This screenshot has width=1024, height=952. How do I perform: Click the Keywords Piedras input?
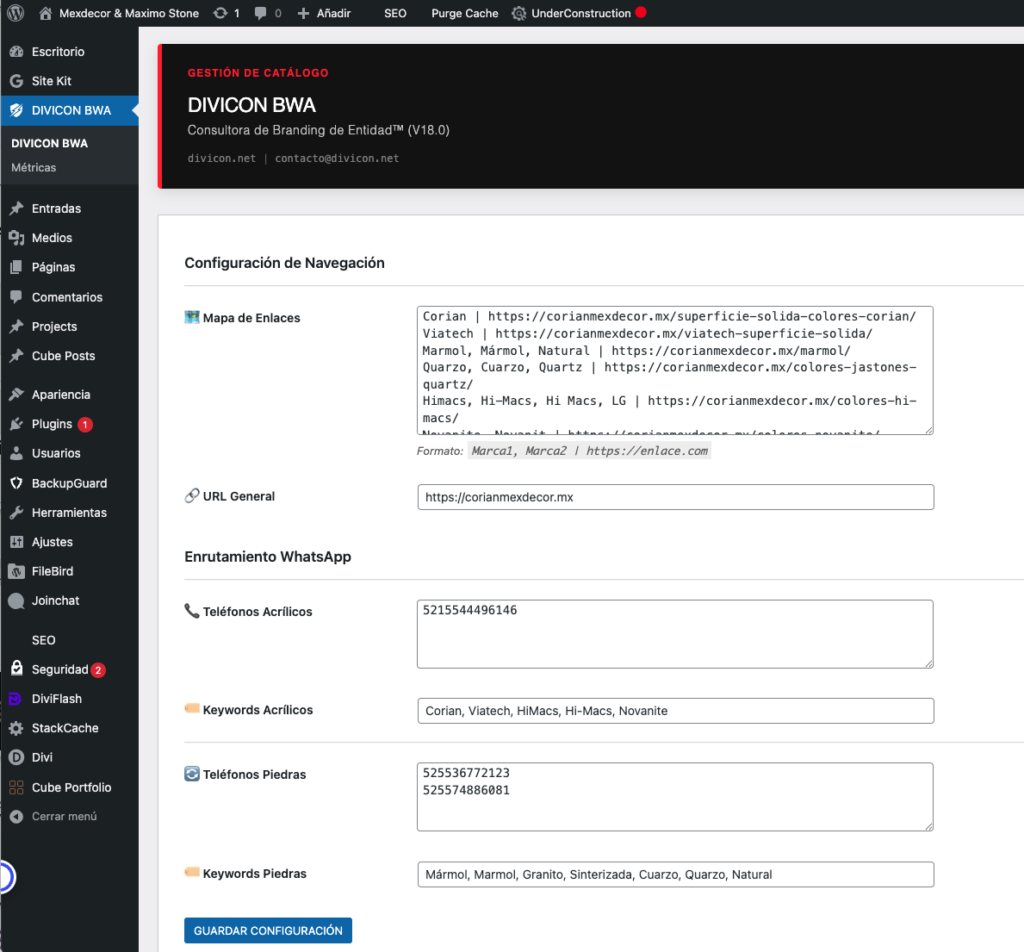pyautogui.click(x=675, y=874)
